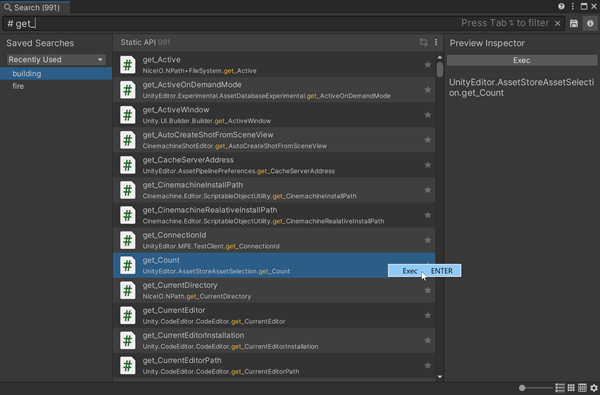Screen dimensions: 600x395
Task: Switch to table view icon
Action: pos(582,388)
